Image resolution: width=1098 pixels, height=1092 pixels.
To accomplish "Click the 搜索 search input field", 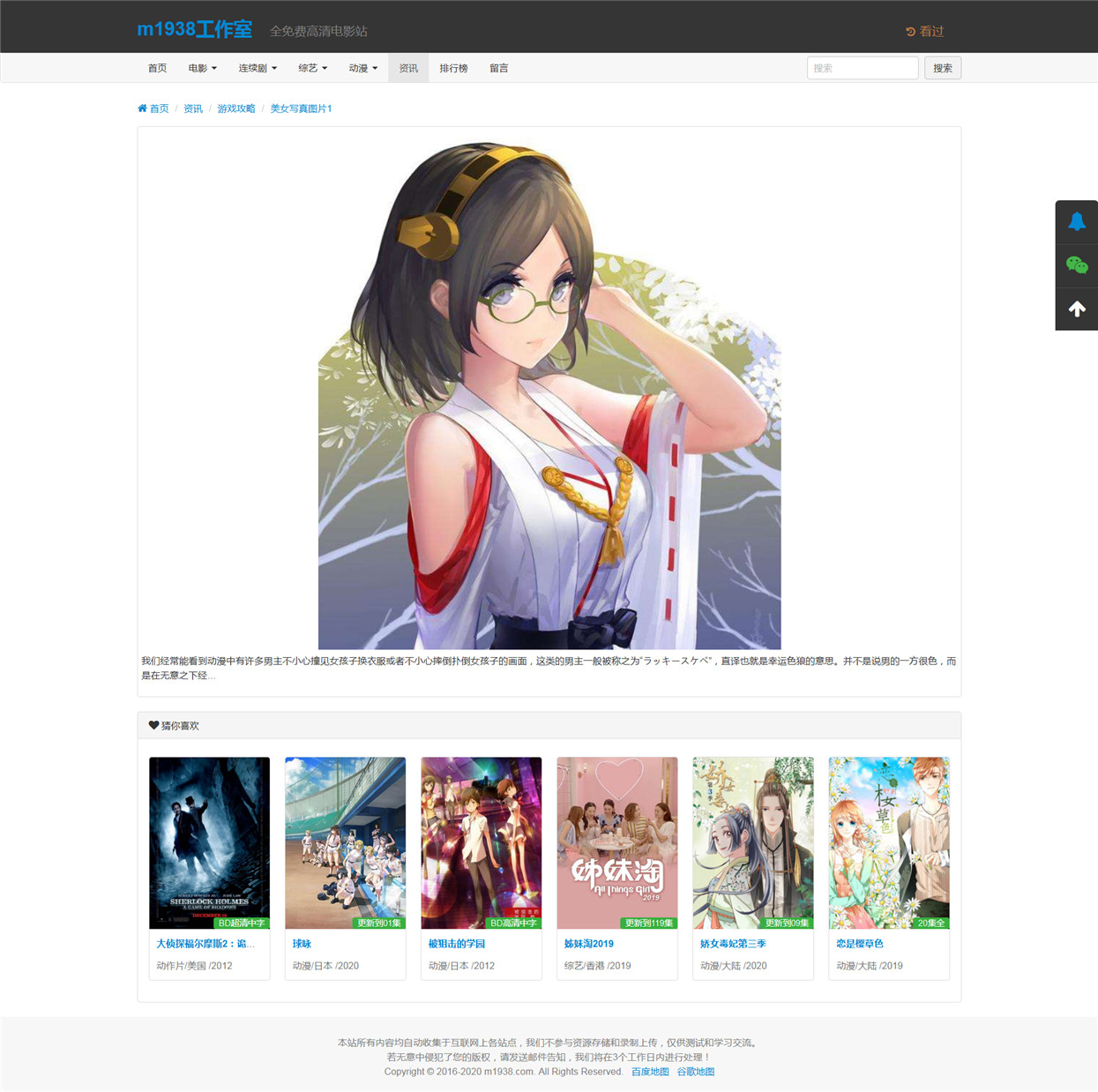I will coord(863,68).
